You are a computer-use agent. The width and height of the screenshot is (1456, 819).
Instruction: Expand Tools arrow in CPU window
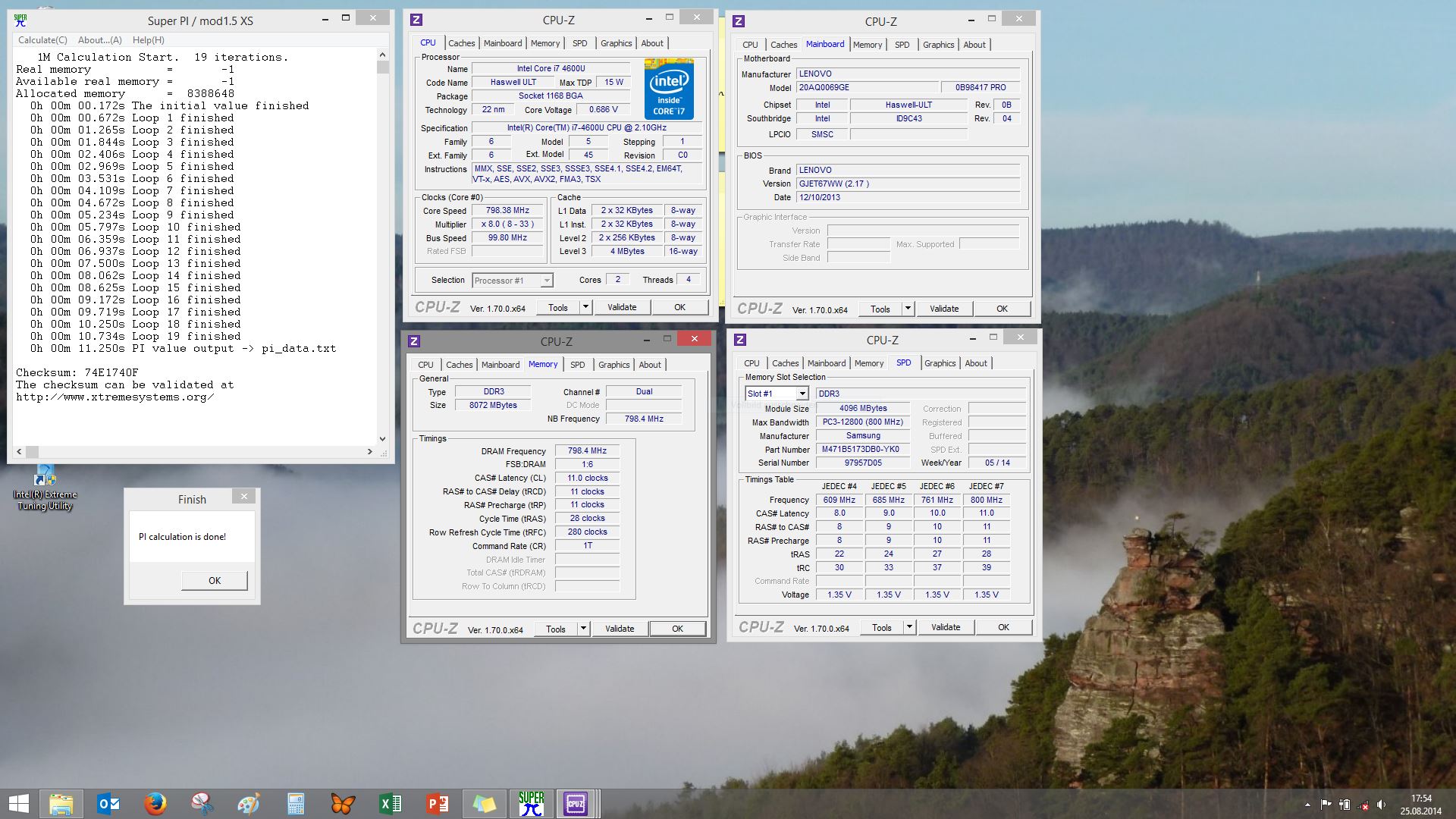point(585,307)
